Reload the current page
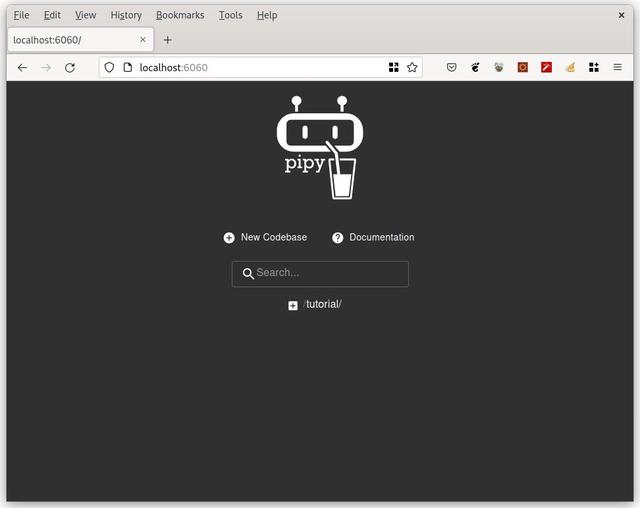640x508 pixels. click(x=70, y=67)
